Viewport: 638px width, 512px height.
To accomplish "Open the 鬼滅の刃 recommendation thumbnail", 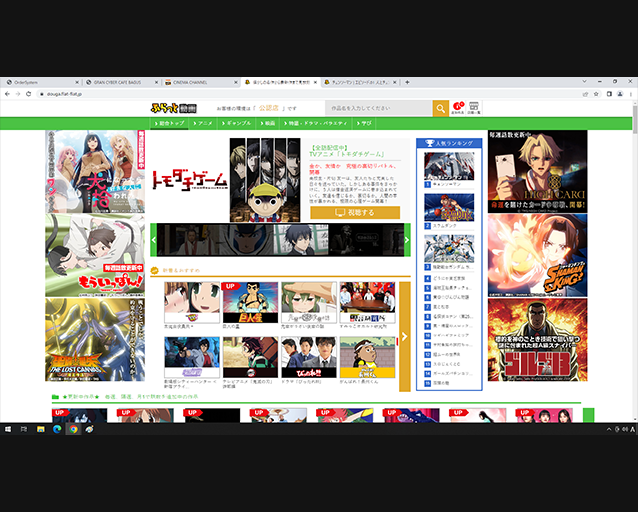I will point(250,357).
